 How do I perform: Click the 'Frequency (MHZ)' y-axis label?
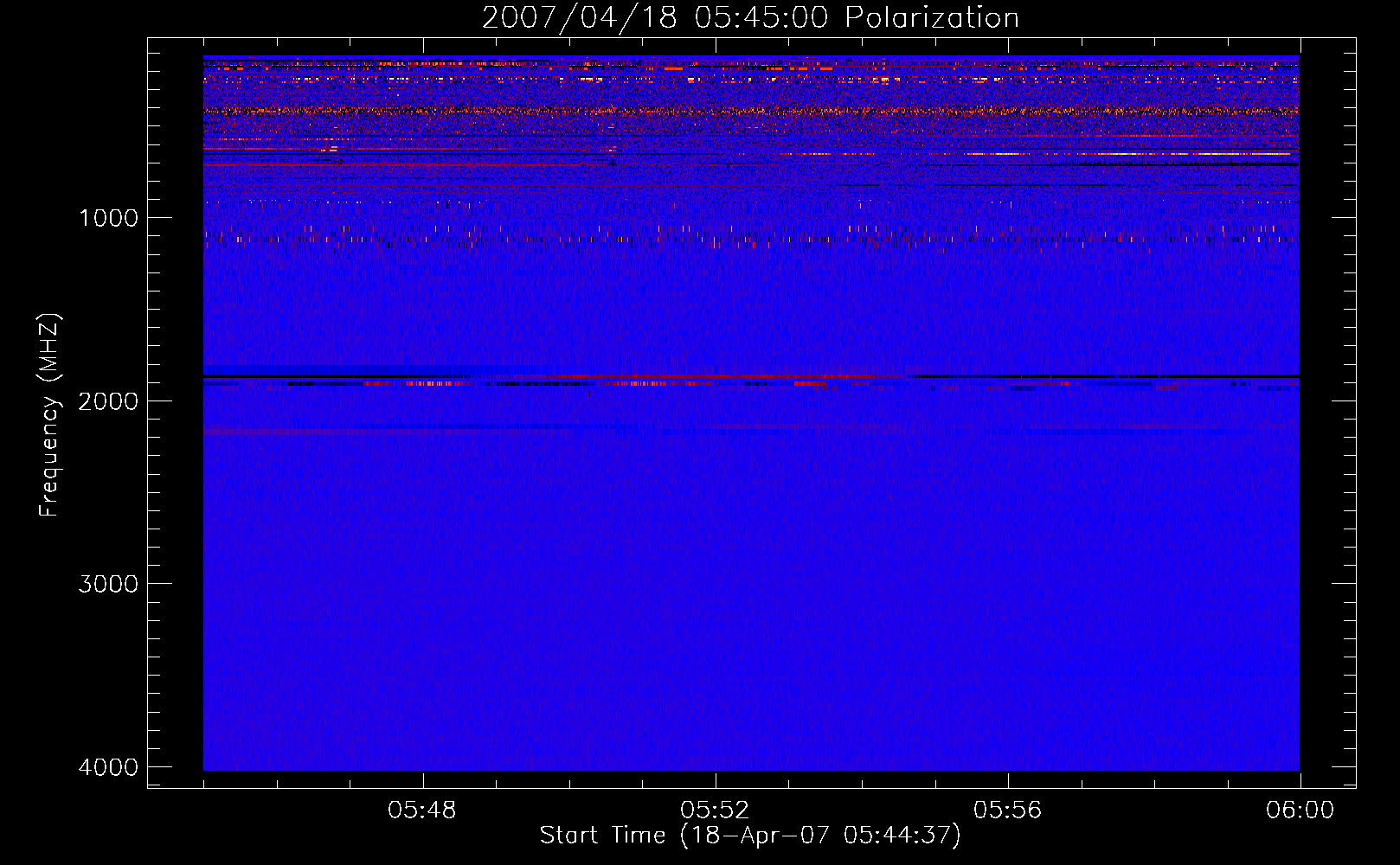(50, 415)
